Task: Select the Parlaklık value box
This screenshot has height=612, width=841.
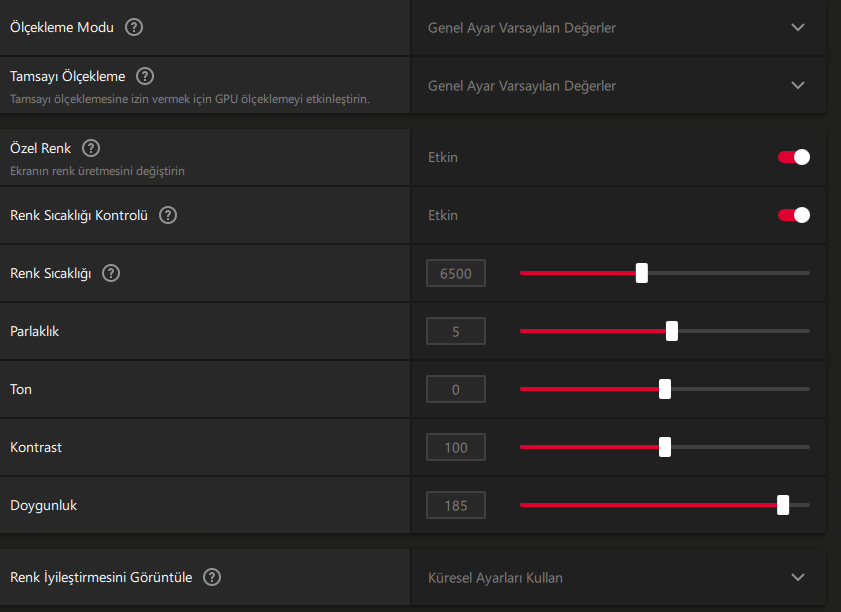Action: coord(455,331)
